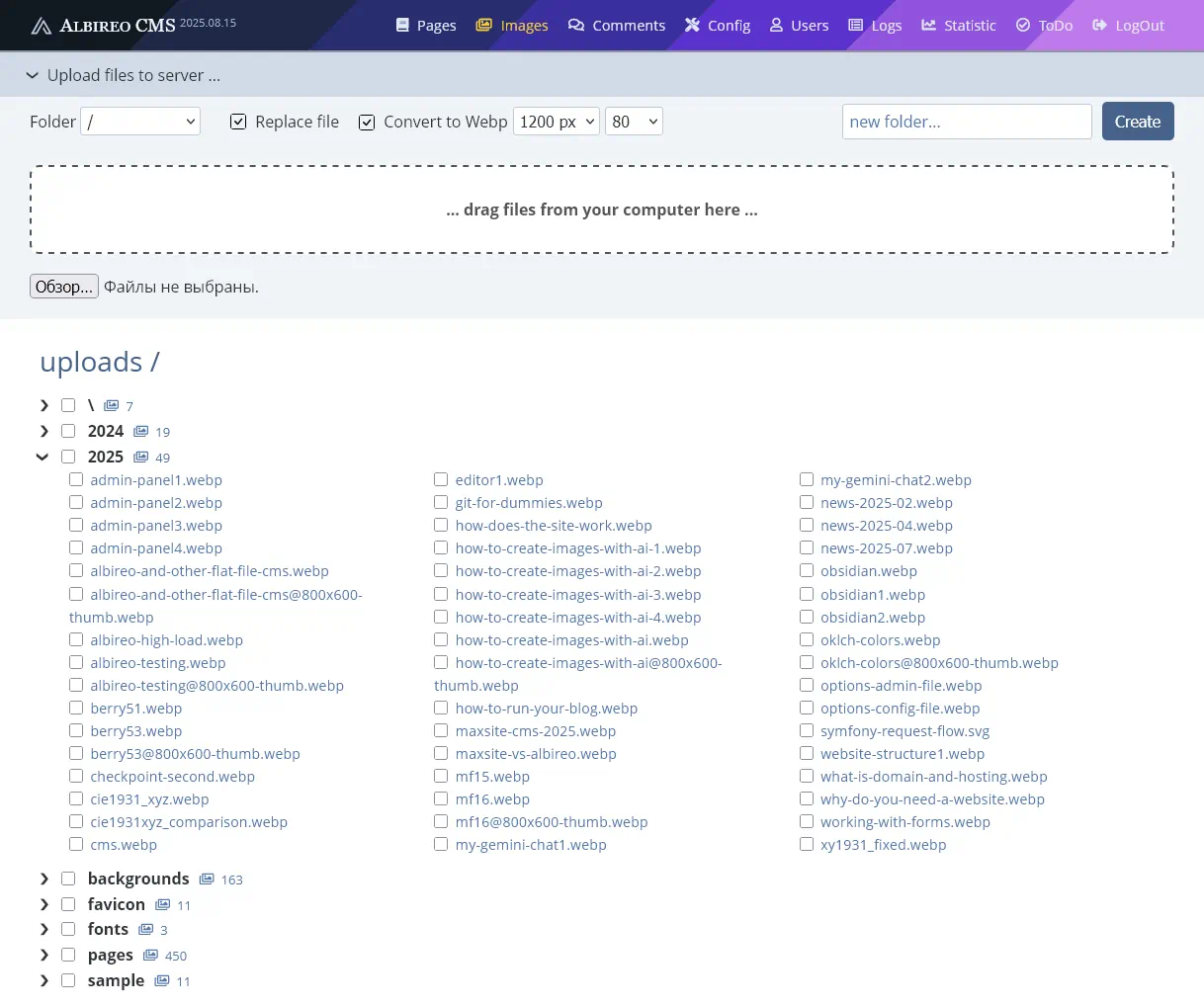This screenshot has height=1006, width=1204.
Task: Click the image count icon next to backgrounds
Action: [x=207, y=878]
